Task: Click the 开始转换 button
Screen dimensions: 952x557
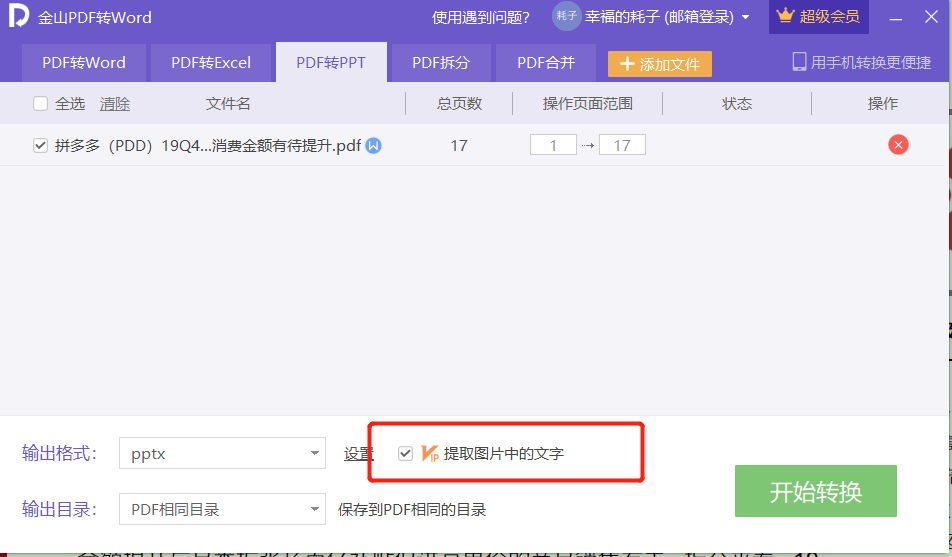Action: tap(815, 491)
